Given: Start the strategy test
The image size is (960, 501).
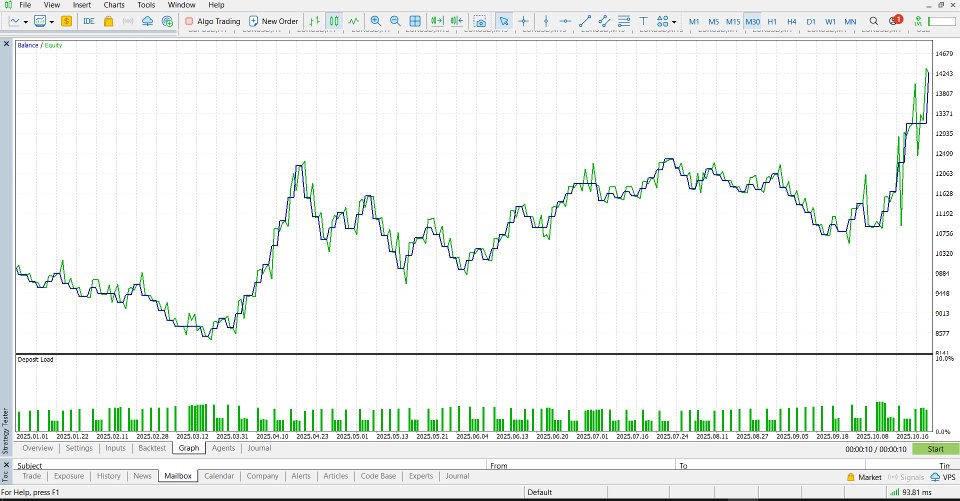Looking at the screenshot, I should coord(936,449).
